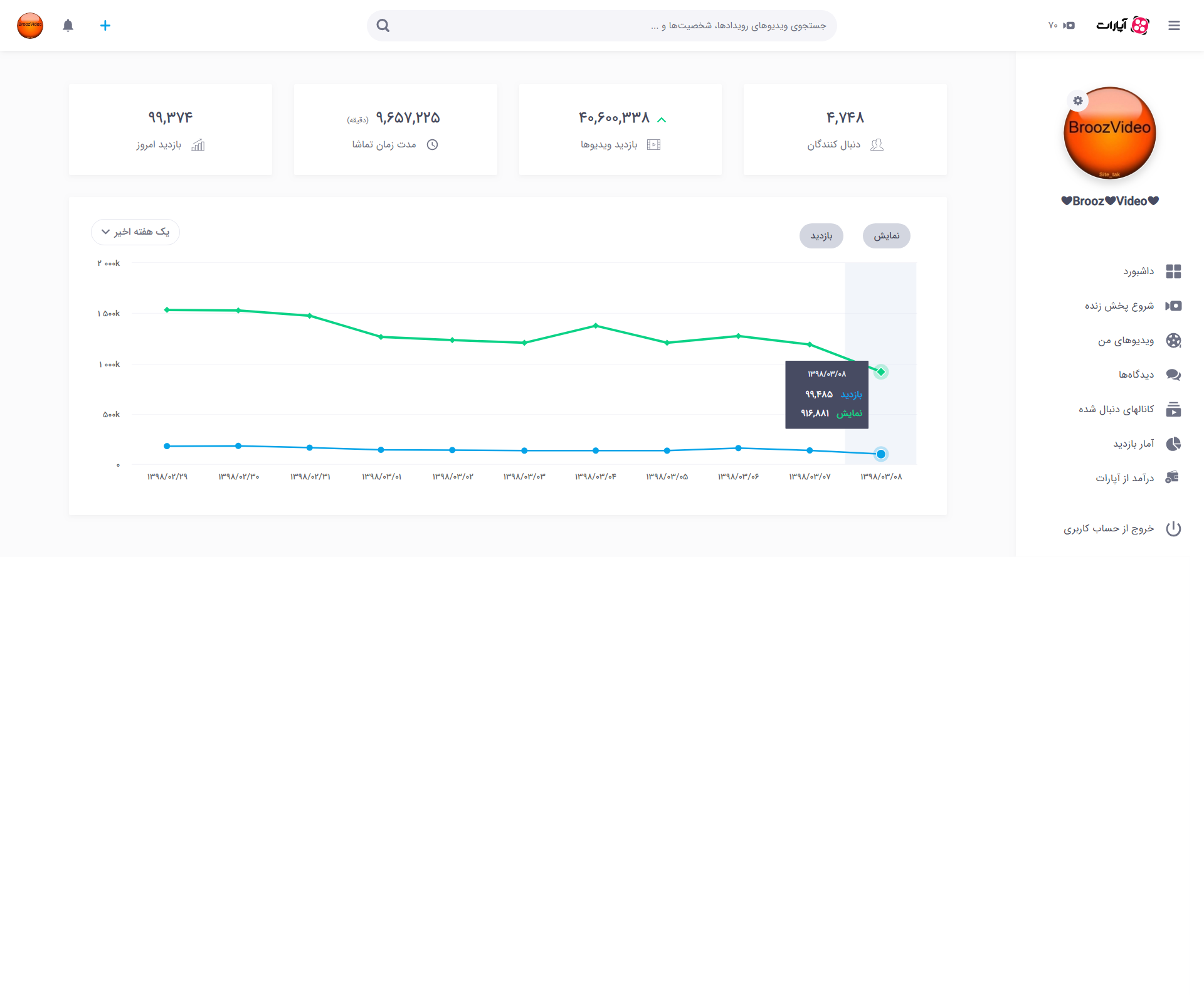Click the ۷۰ videos counter button
Screen dimensions: 1204x995
pos(1062,26)
